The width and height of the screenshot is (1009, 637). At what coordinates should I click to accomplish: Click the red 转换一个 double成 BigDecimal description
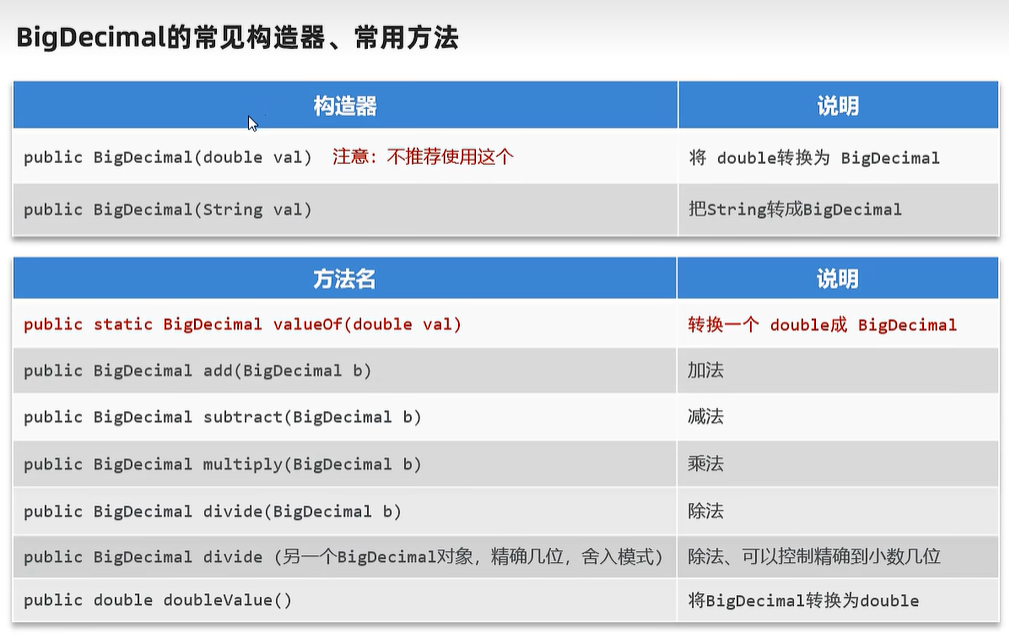pos(822,324)
